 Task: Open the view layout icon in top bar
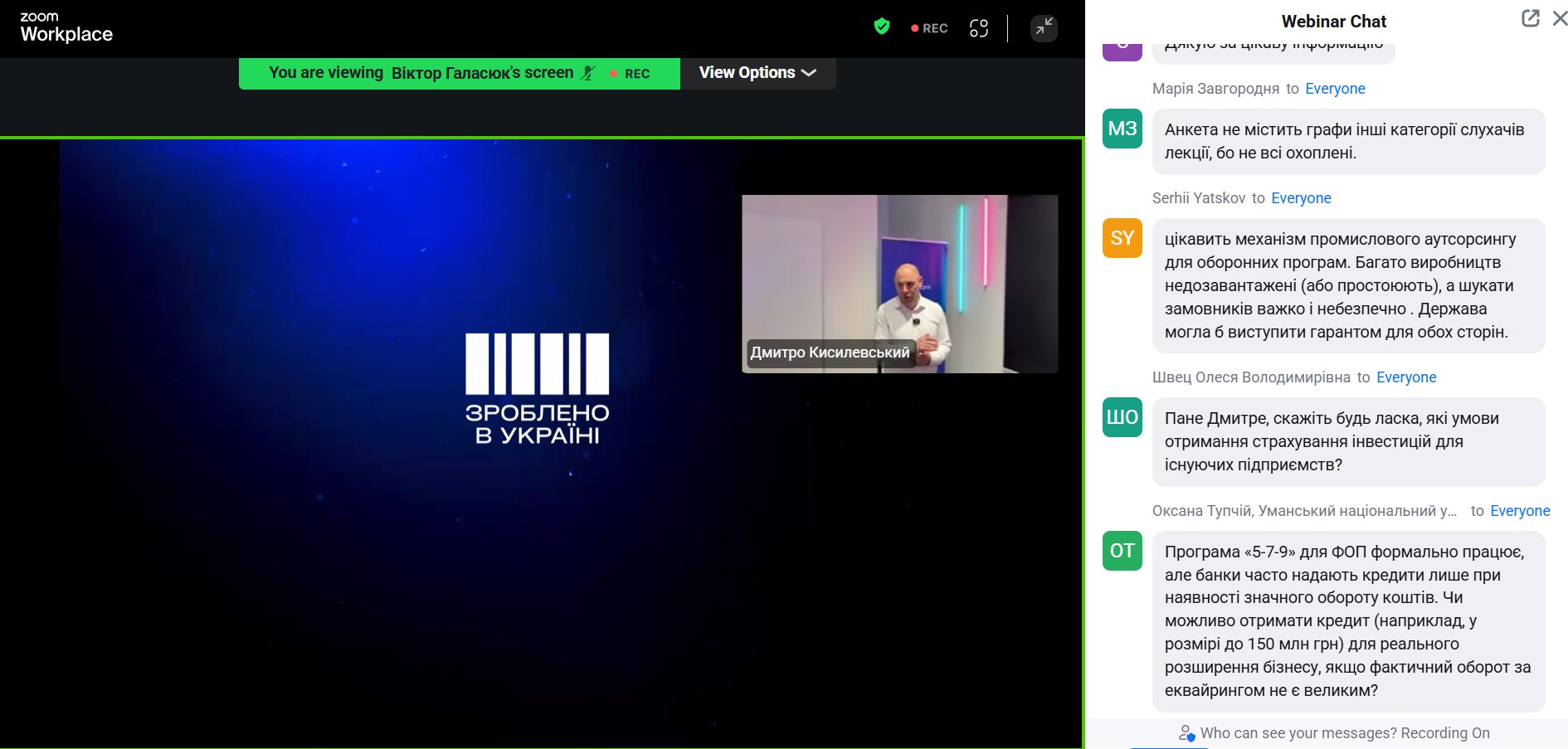tap(979, 28)
